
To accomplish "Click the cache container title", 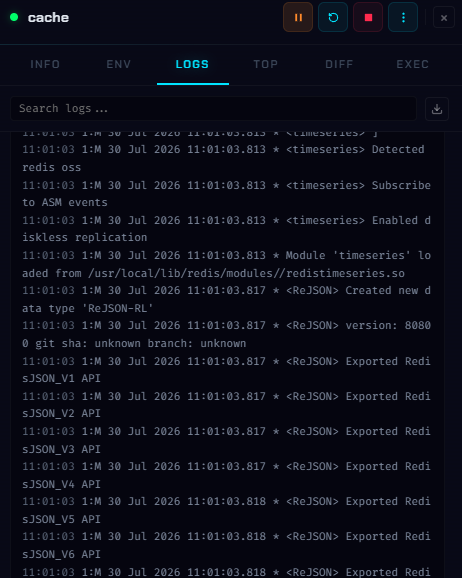I will coord(48,18).
